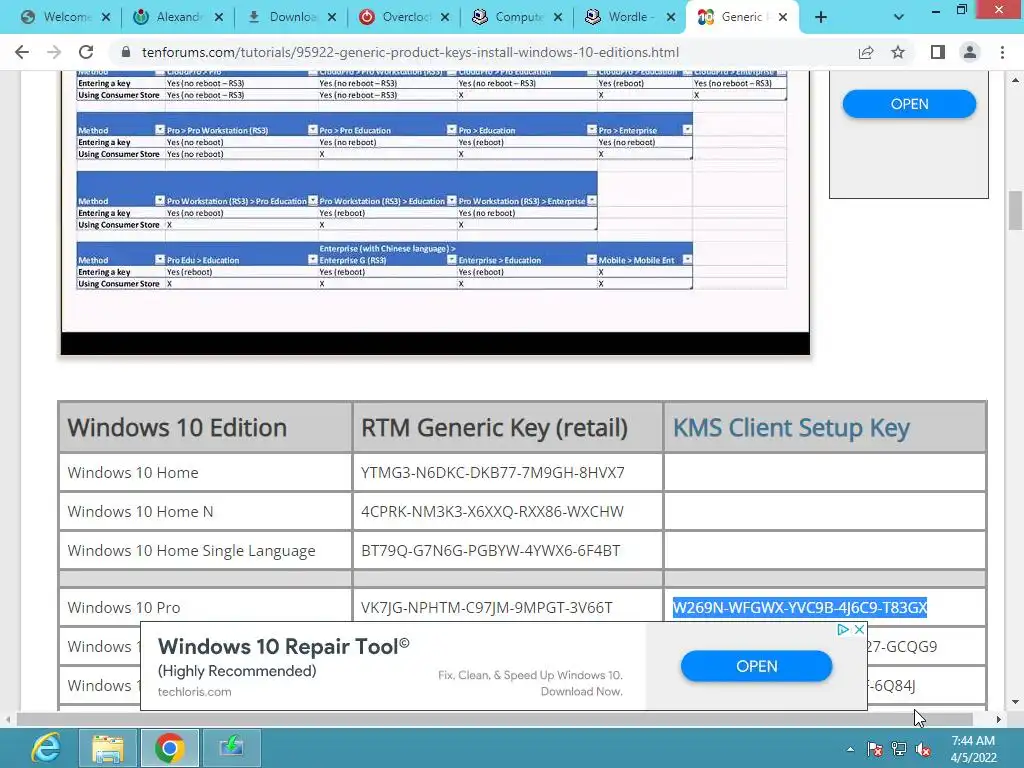Image resolution: width=1024 pixels, height=768 pixels.
Task: Click the Action Center flag icon
Action: pyautogui.click(x=875, y=749)
